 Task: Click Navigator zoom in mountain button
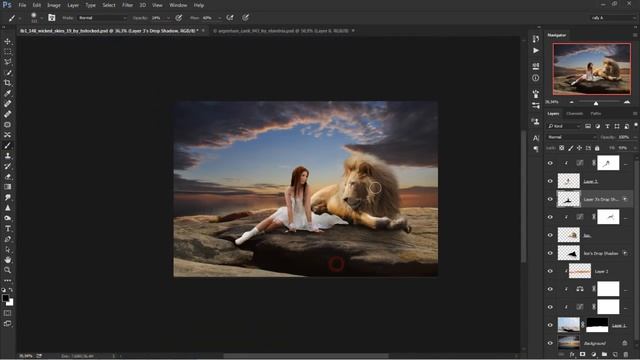(x=627, y=102)
